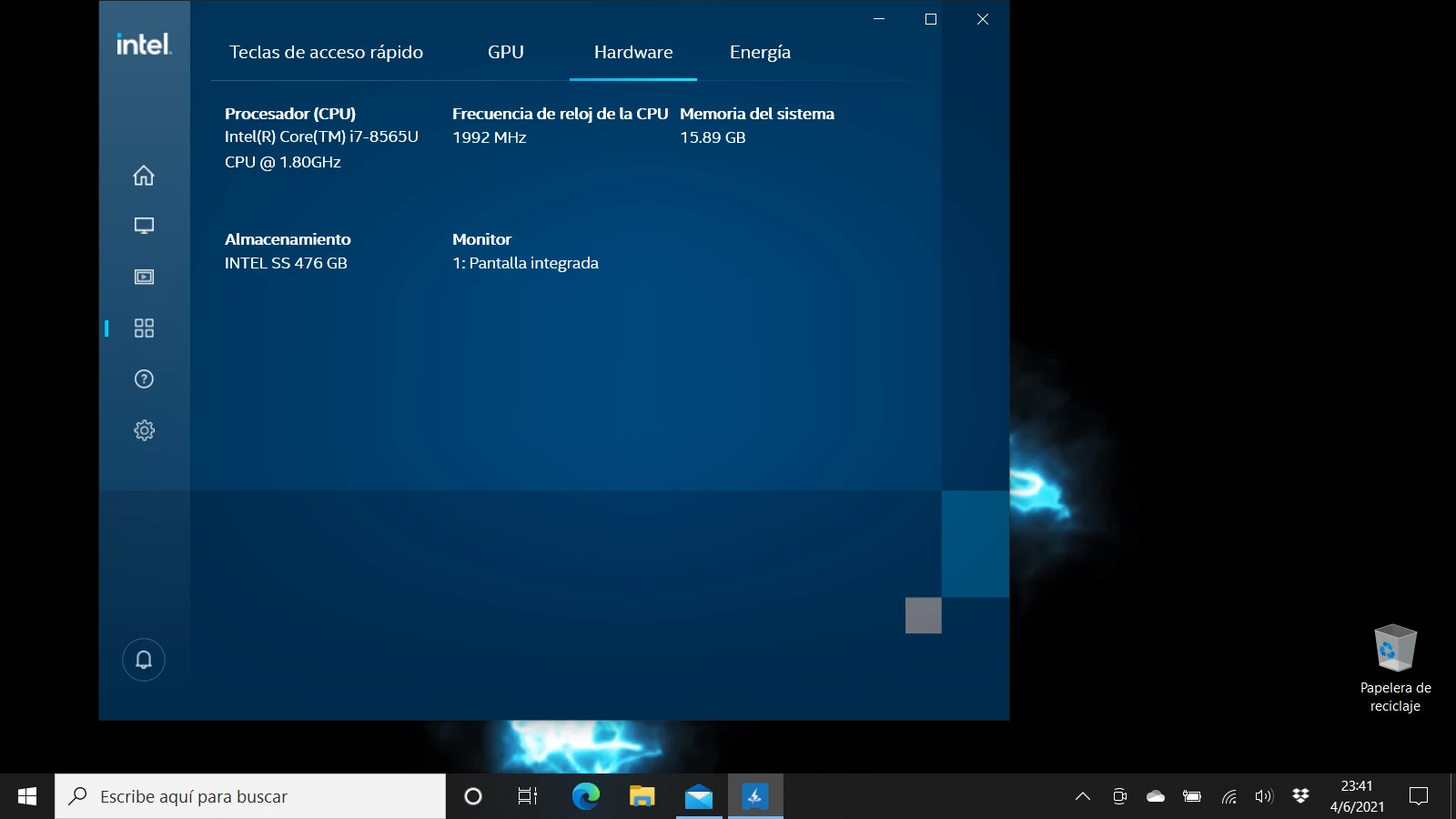This screenshot has width=1456, height=819.
Task: Select 1: Pantalla integrada text
Action: 525,263
